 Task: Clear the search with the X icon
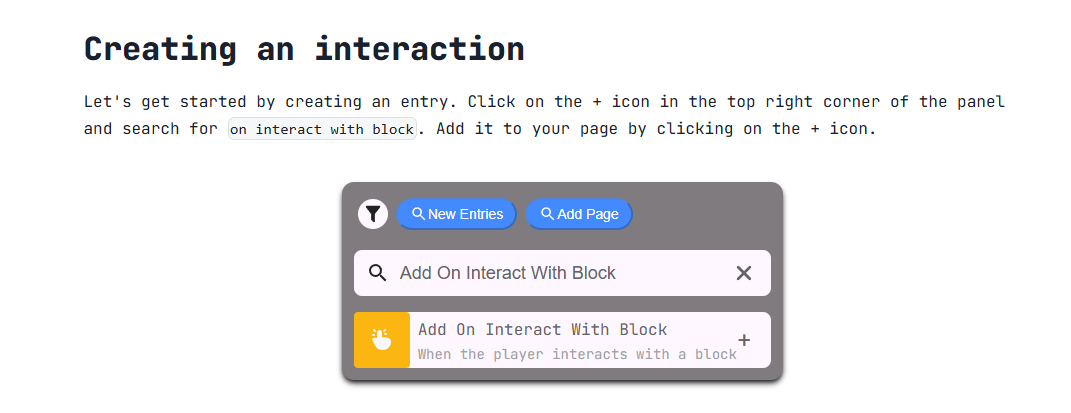point(744,273)
